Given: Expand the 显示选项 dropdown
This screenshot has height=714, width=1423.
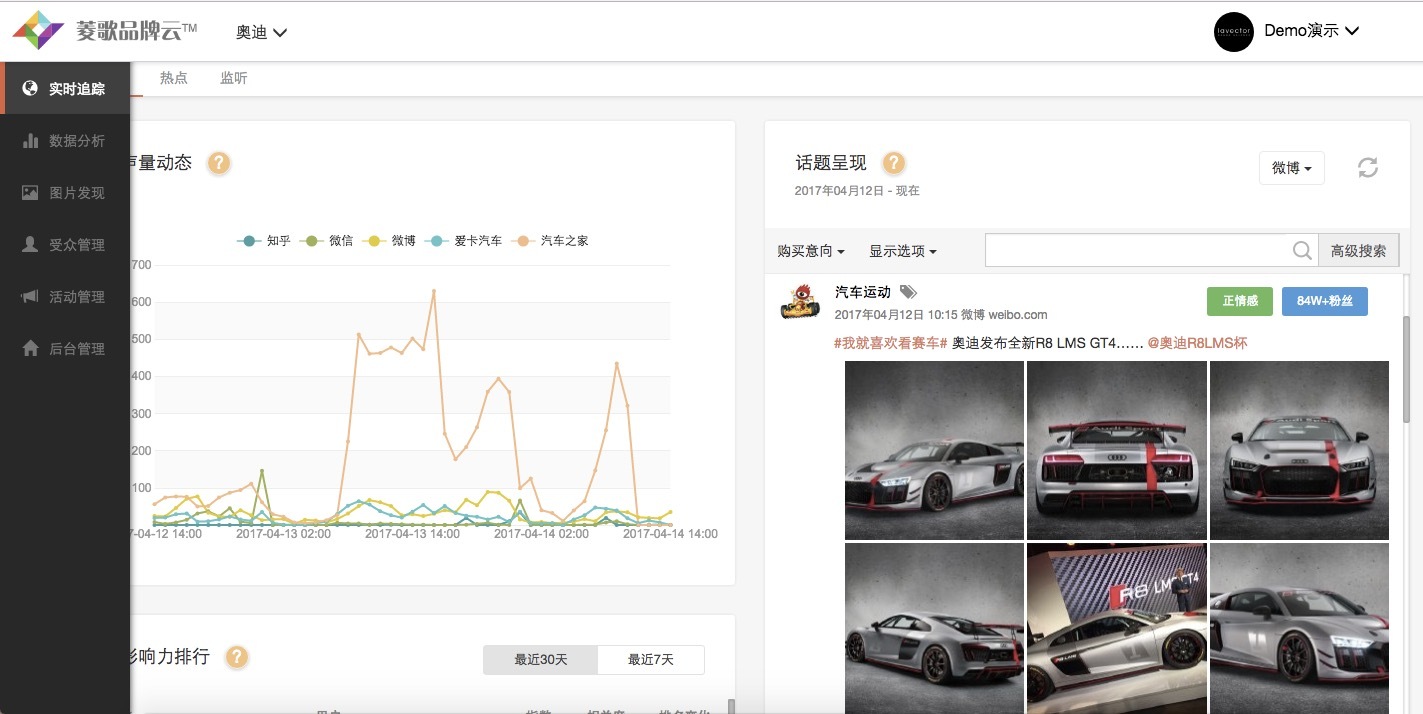Looking at the screenshot, I should click(903, 251).
